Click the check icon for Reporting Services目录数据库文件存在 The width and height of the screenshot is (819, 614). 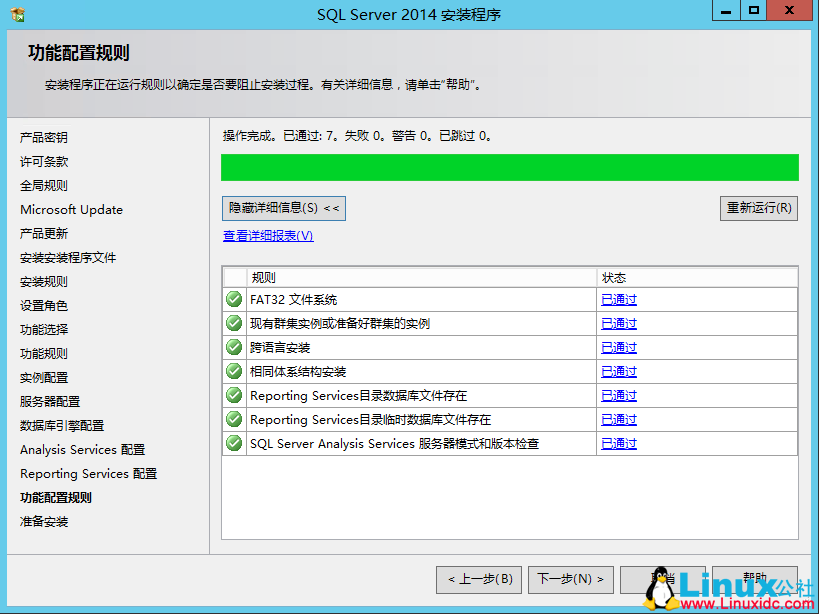(x=233, y=395)
